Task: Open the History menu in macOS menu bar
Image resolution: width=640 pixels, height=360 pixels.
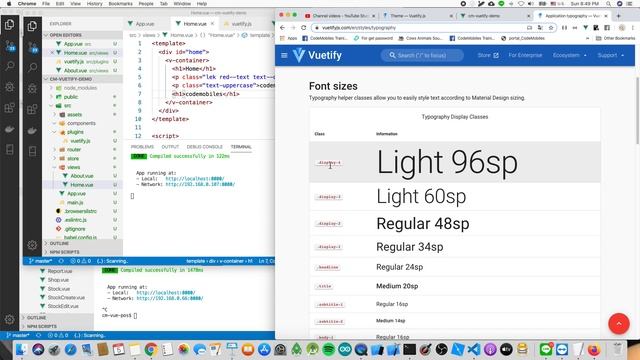Action: pos(95,4)
